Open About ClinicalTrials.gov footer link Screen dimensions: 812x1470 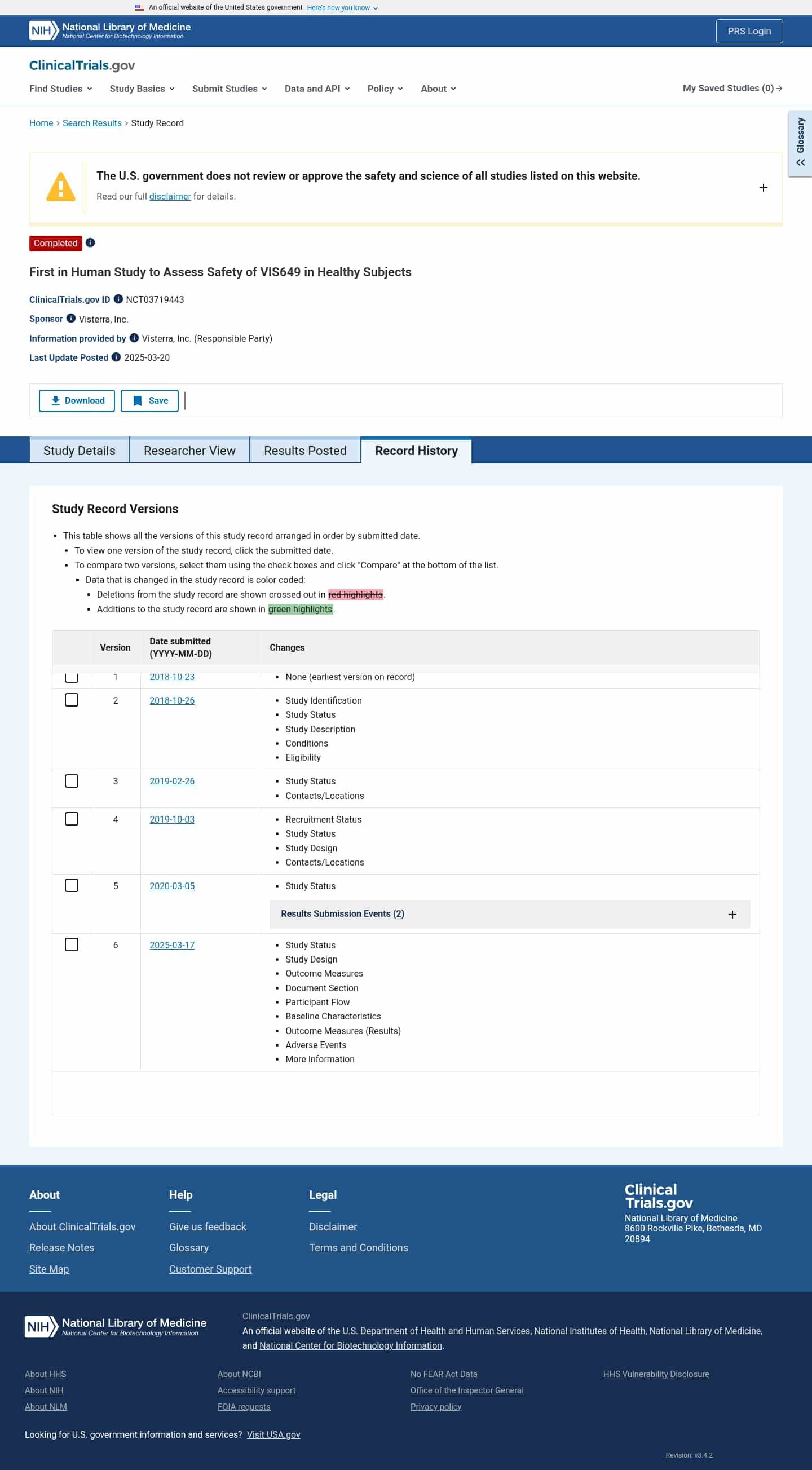point(82,1226)
